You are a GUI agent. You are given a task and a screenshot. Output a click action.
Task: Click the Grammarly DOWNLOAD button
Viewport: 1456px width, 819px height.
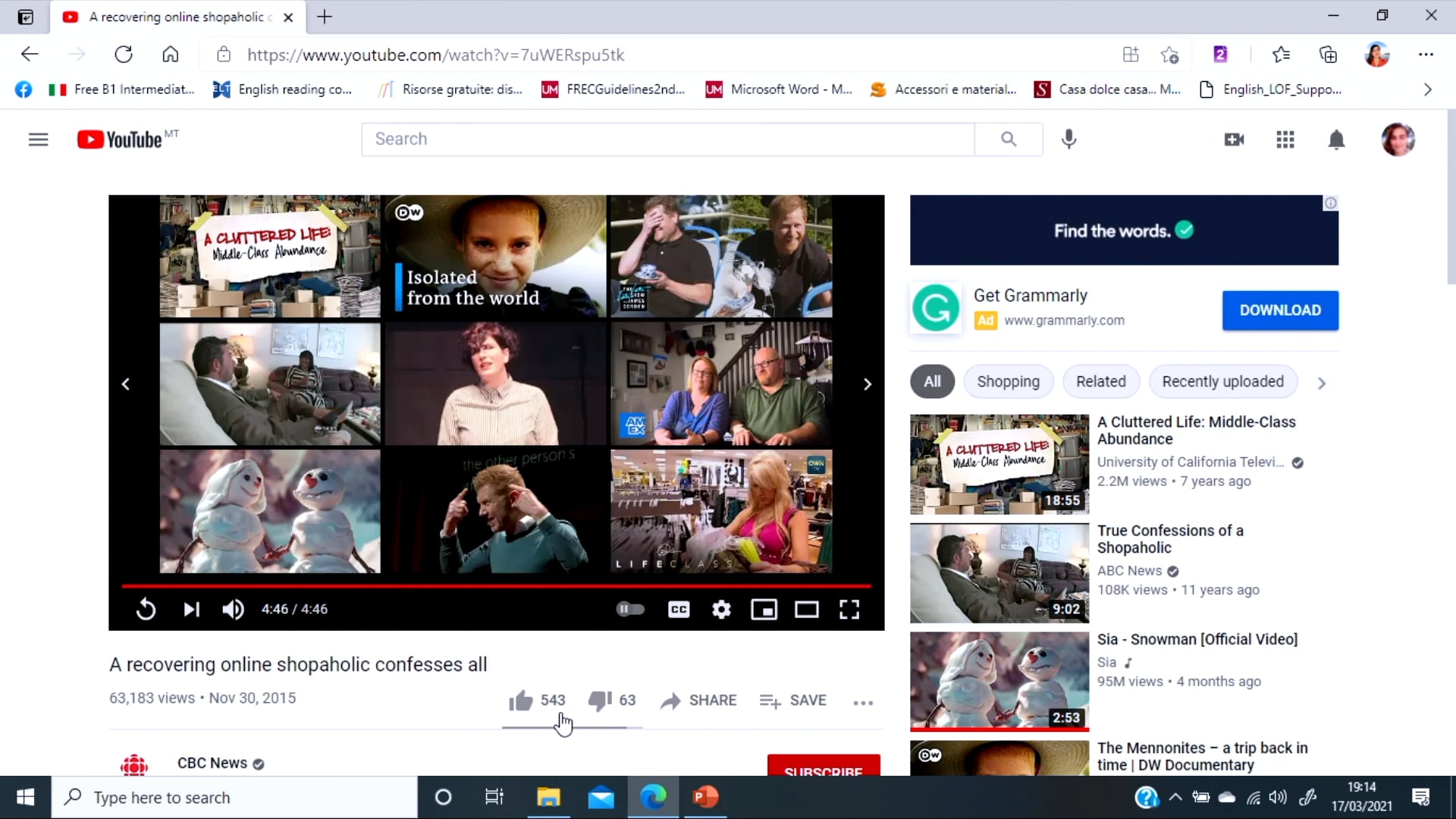[1280, 310]
